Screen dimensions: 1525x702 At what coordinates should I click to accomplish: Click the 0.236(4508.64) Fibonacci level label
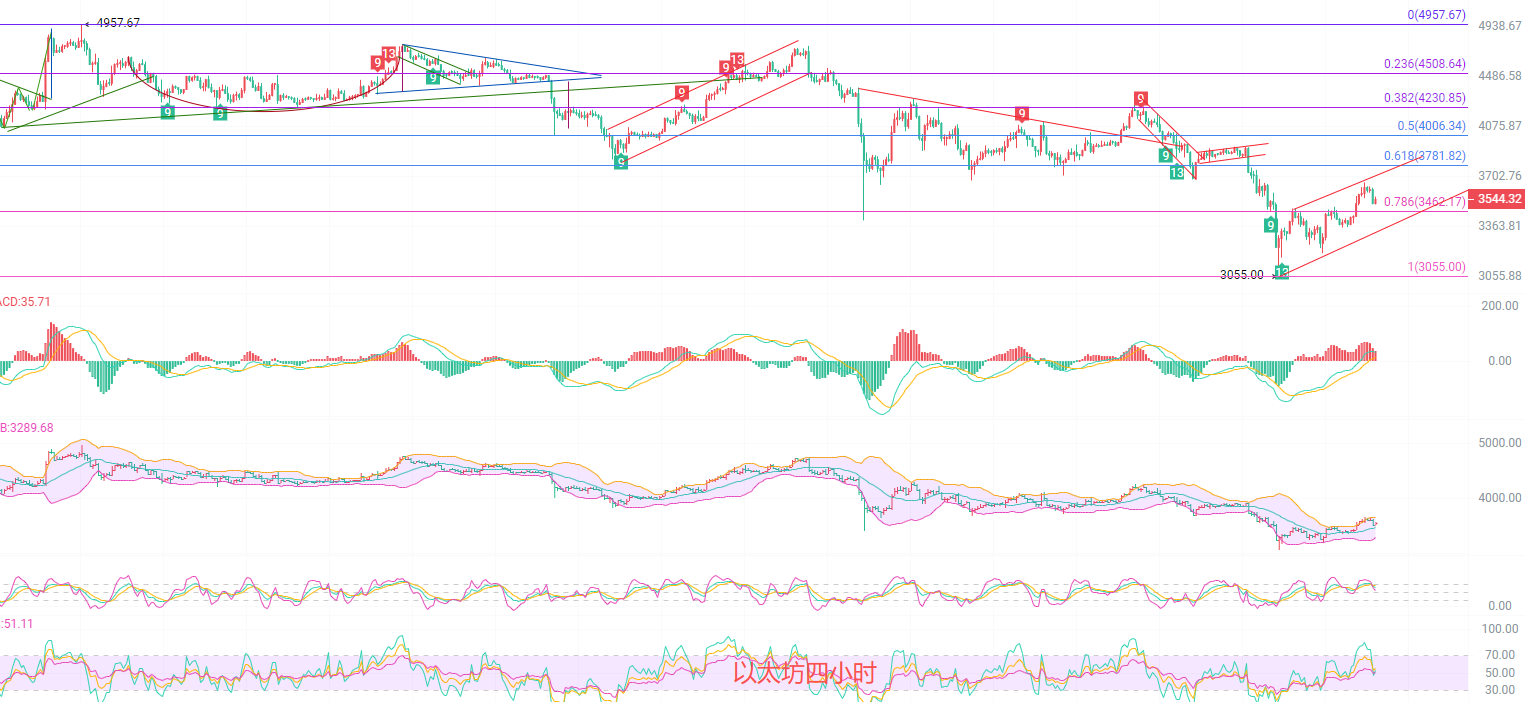1424,63
